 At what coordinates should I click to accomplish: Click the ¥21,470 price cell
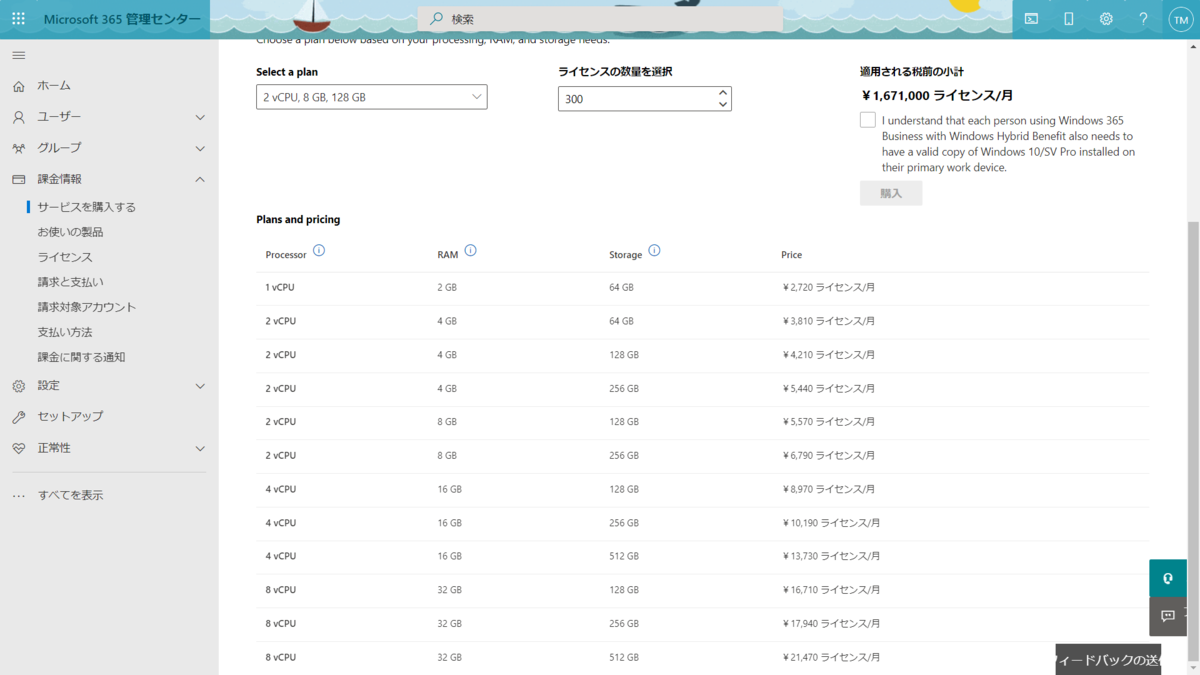[831, 657]
